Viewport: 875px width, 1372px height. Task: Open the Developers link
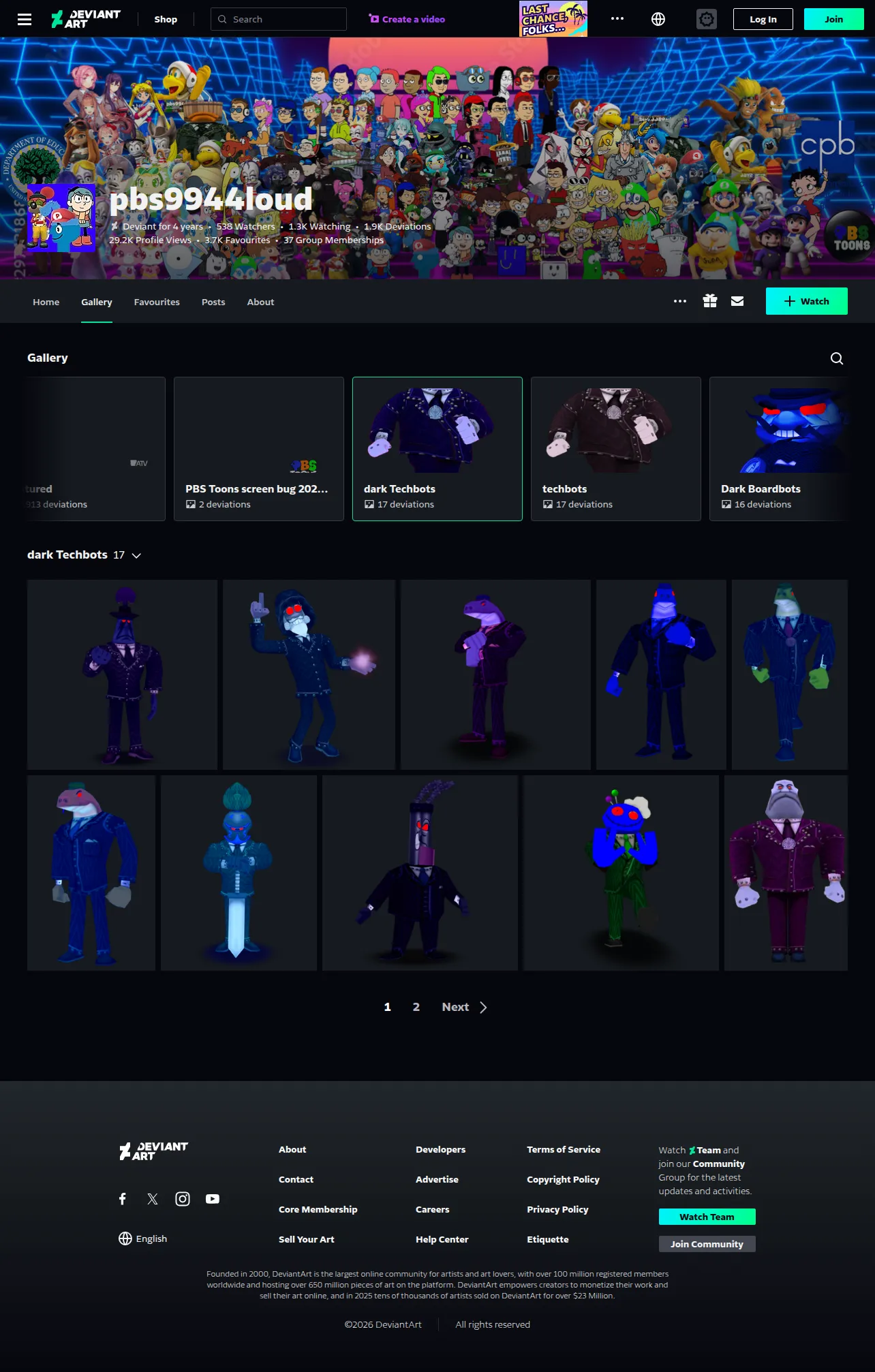(x=441, y=1149)
